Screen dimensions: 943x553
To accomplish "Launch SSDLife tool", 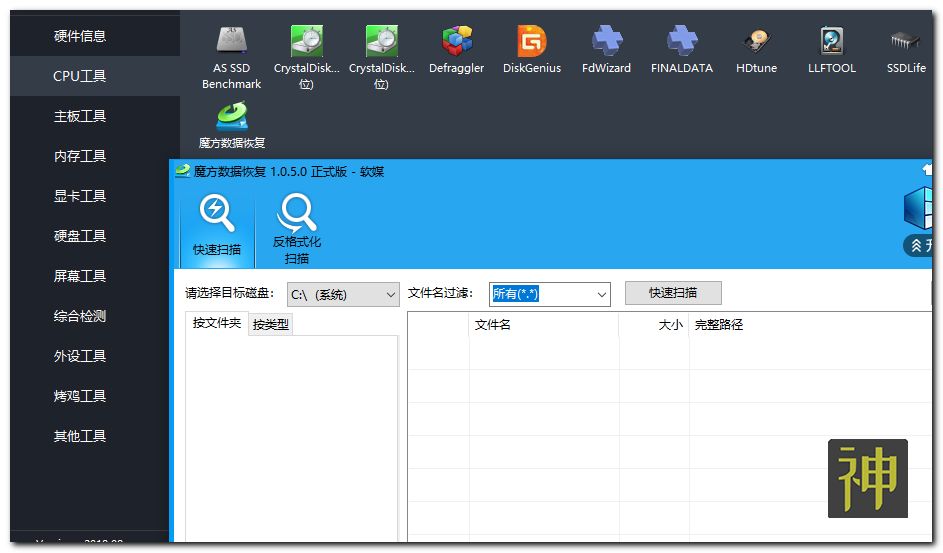I will click(x=906, y=50).
